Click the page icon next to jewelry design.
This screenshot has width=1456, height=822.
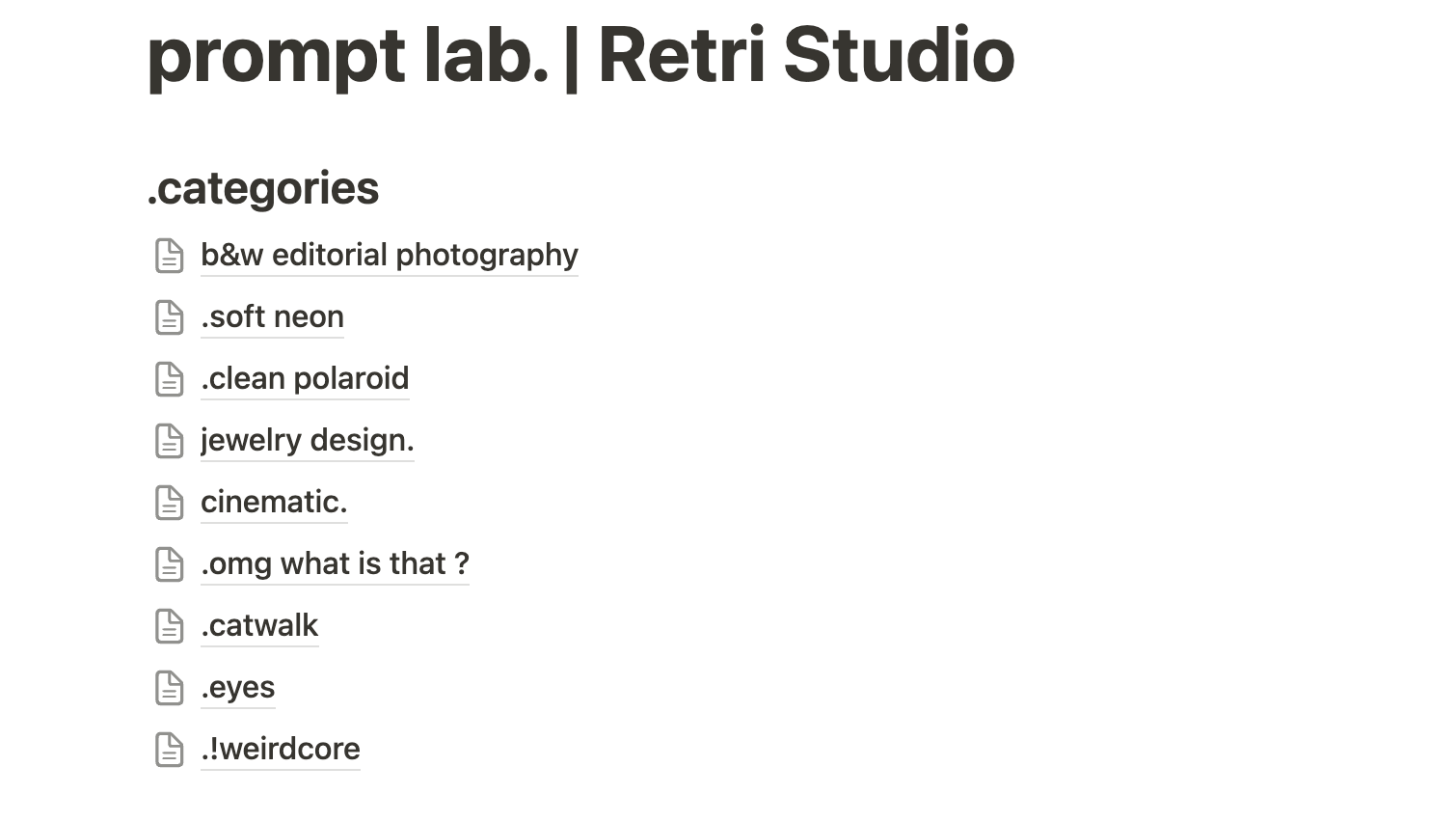169,441
